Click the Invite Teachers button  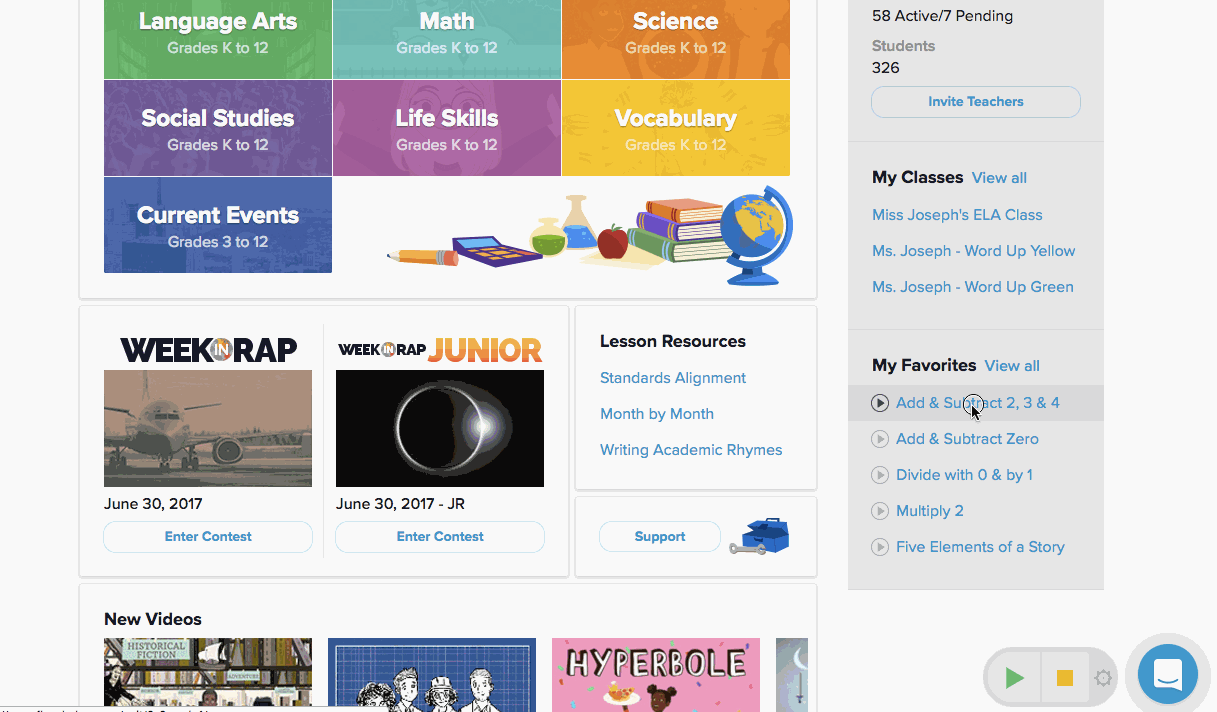975,102
